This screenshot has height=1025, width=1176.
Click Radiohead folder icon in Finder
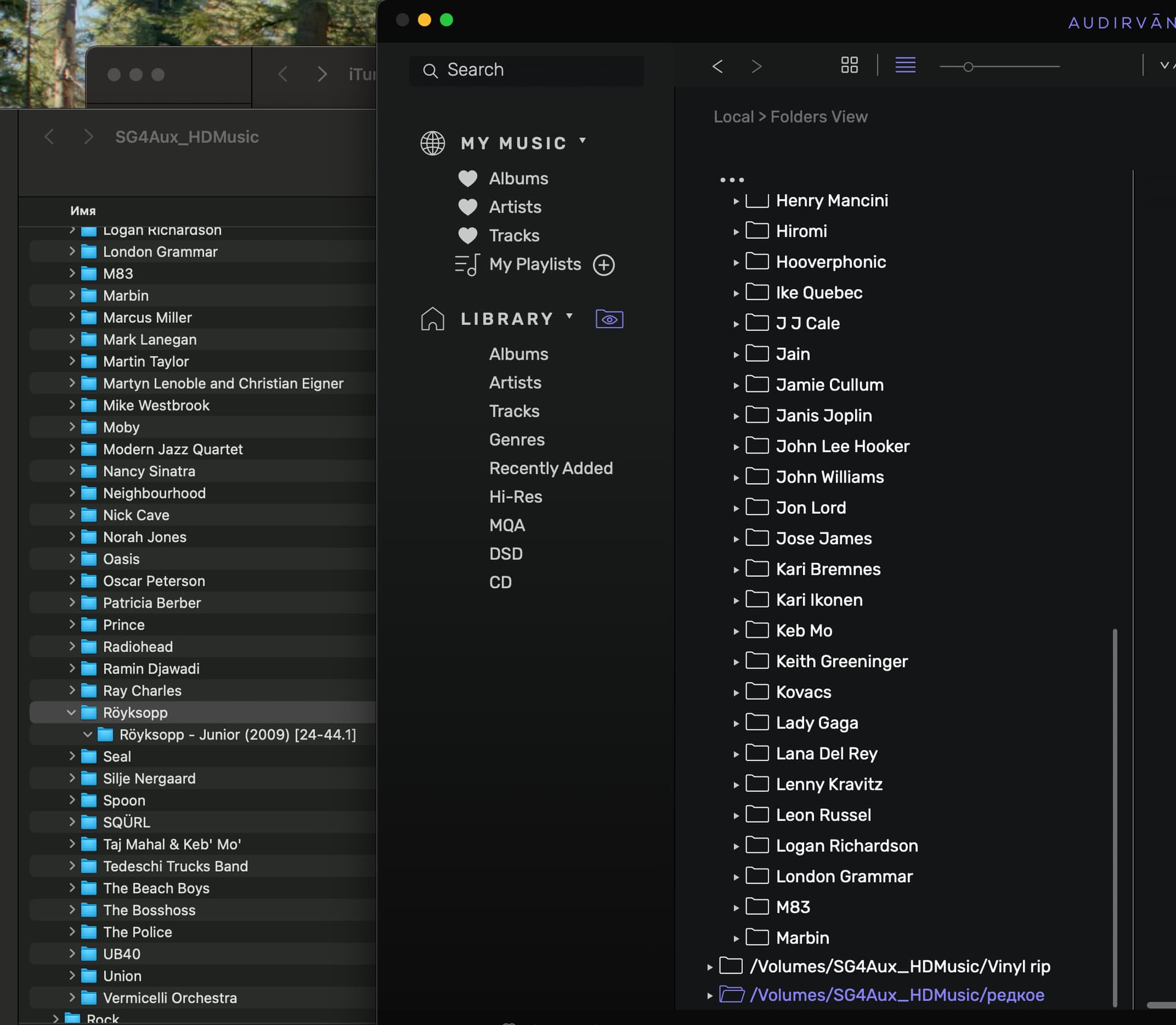pos(89,647)
